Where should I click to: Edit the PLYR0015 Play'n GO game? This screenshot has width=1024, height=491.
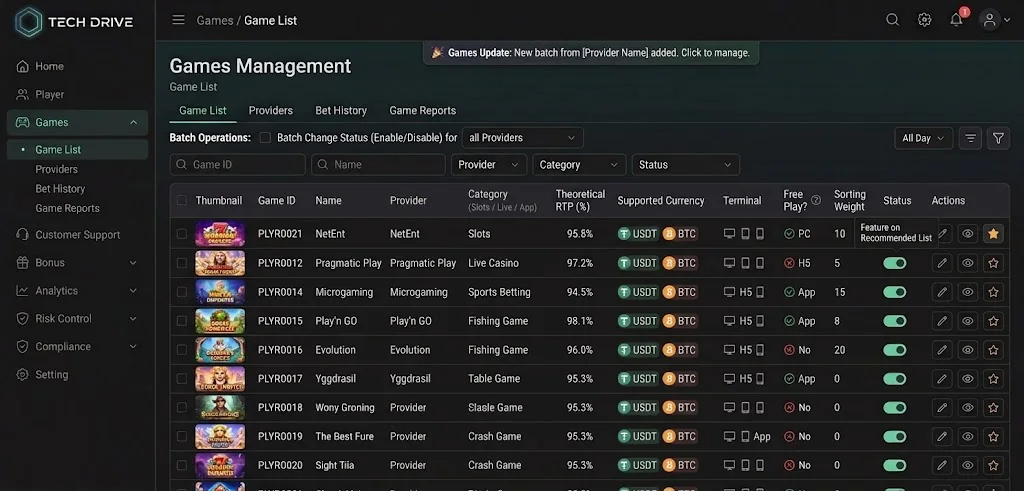tap(942, 321)
